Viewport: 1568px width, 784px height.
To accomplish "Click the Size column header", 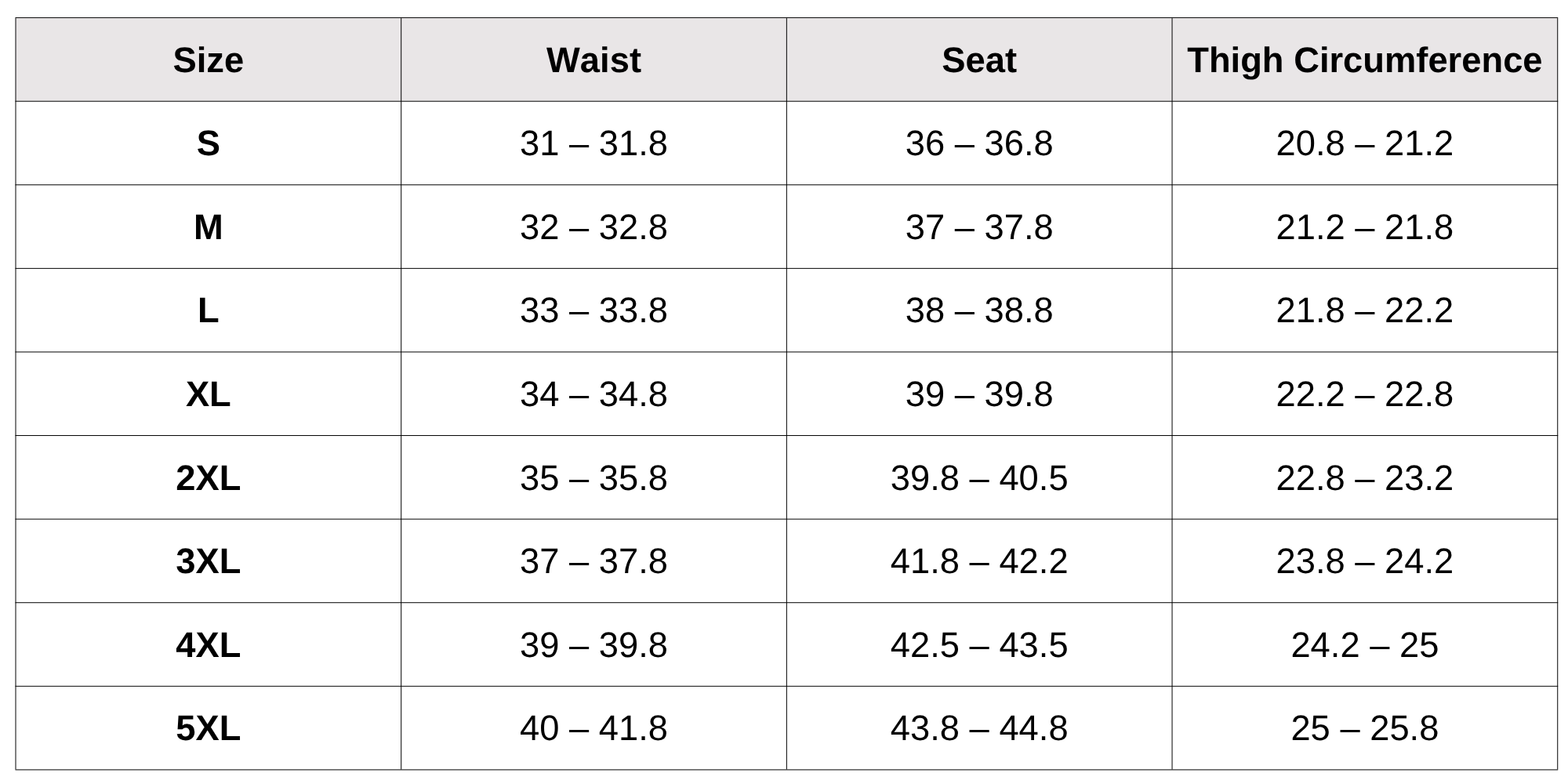I will 208,60.
